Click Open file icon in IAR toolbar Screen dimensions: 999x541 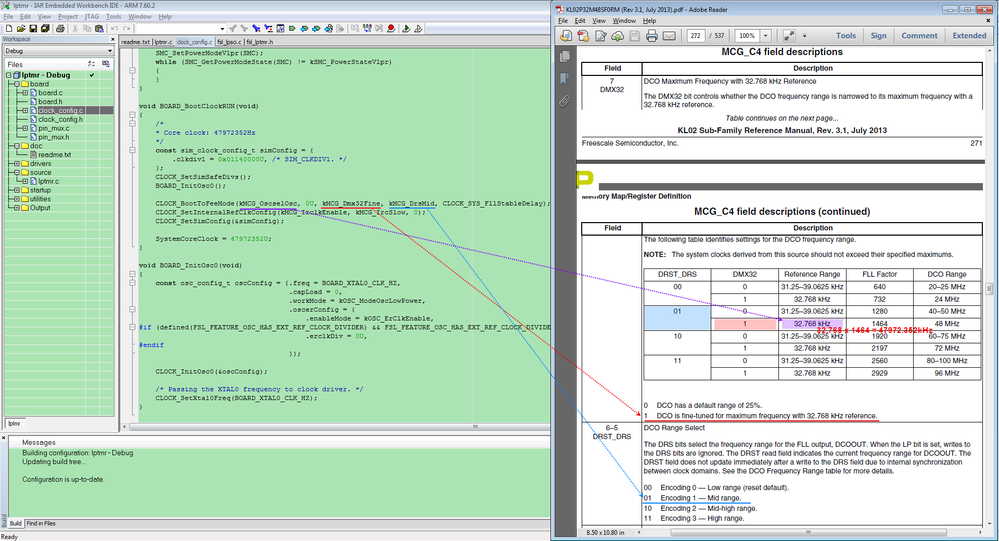pos(21,29)
